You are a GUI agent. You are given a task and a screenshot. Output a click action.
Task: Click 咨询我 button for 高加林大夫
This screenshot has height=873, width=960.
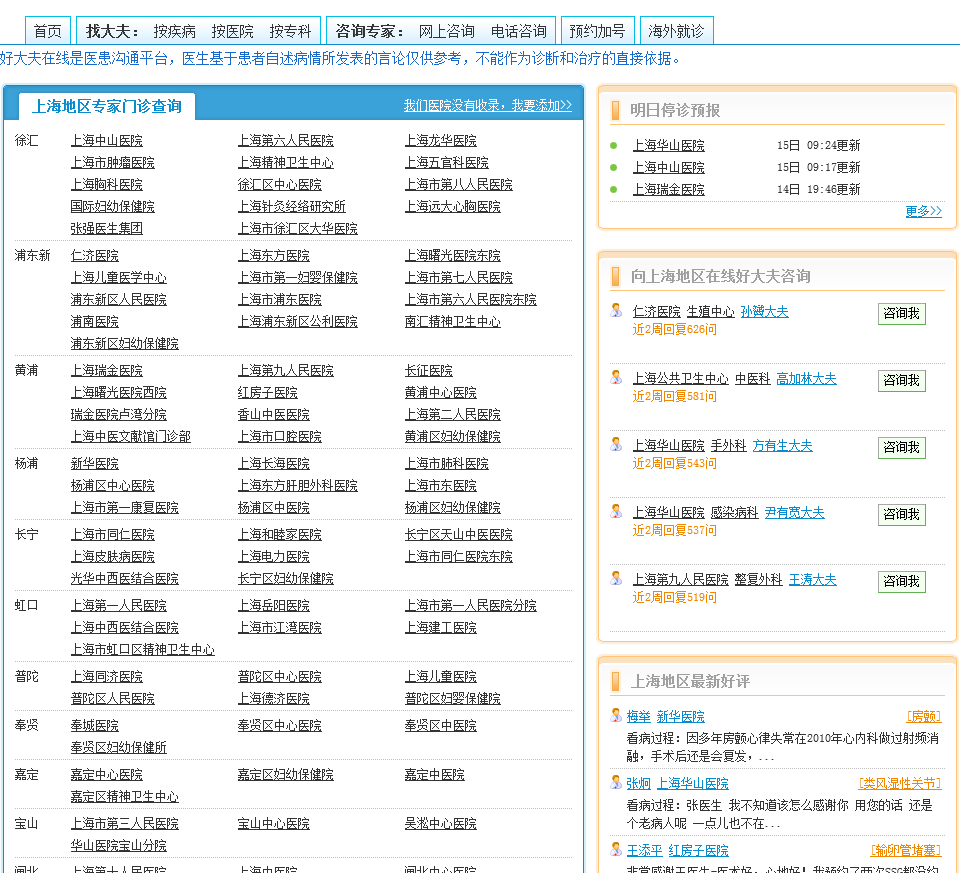tap(901, 381)
